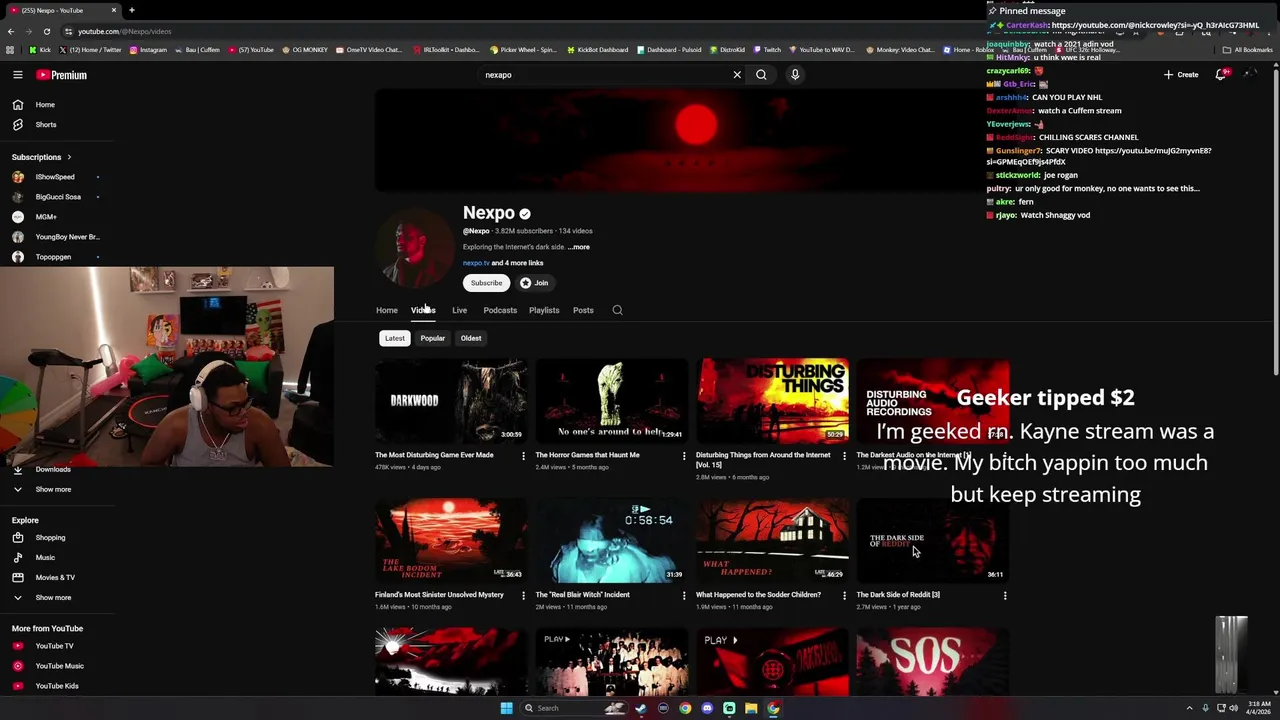Viewport: 1280px width, 720px height.
Task: Switch to the Videos tab
Action: [423, 310]
